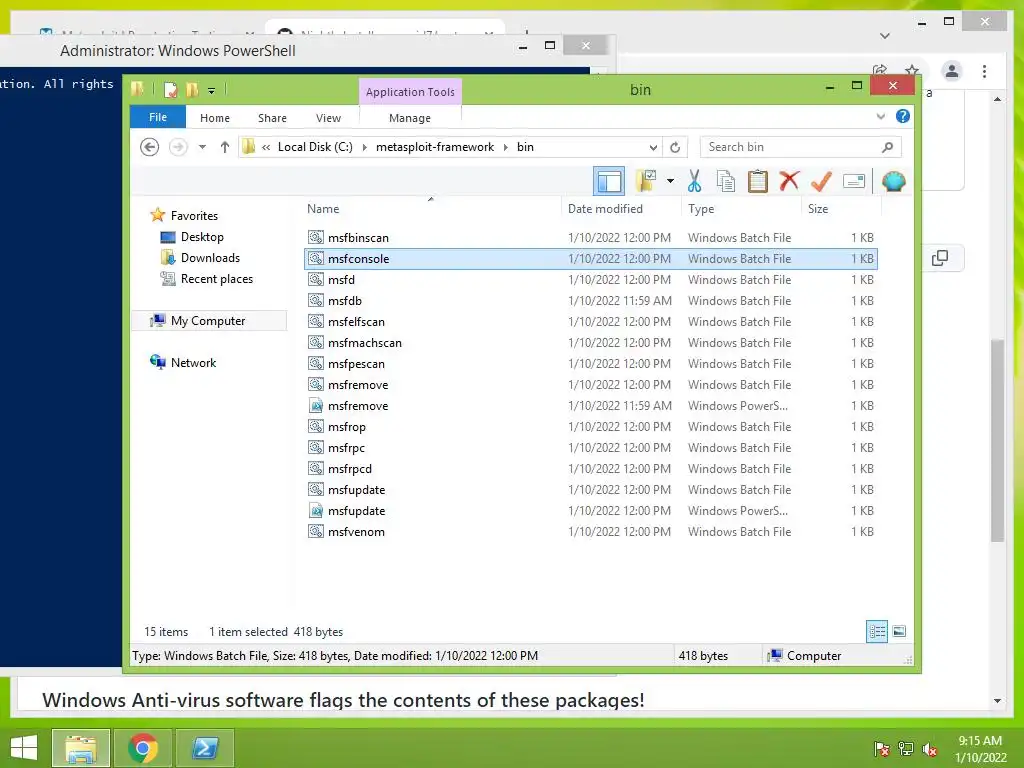Open the File menu
The image size is (1024, 768).
point(158,117)
